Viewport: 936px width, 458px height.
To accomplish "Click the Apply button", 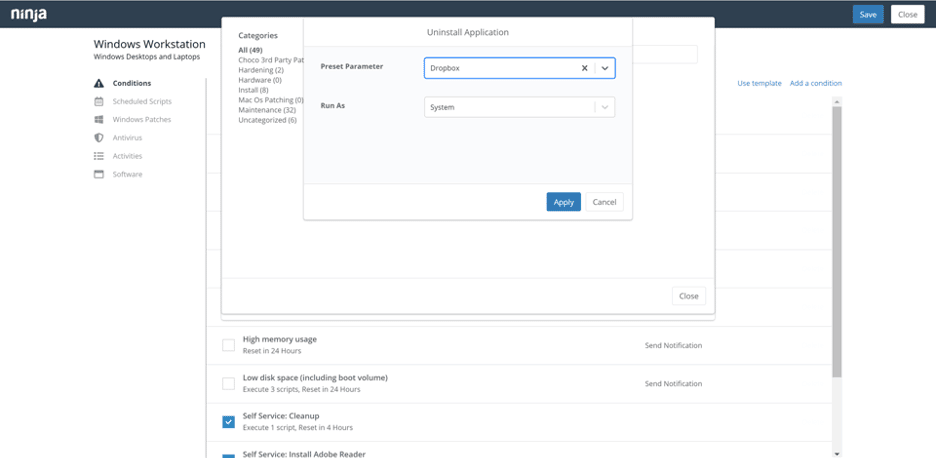I will pos(563,202).
